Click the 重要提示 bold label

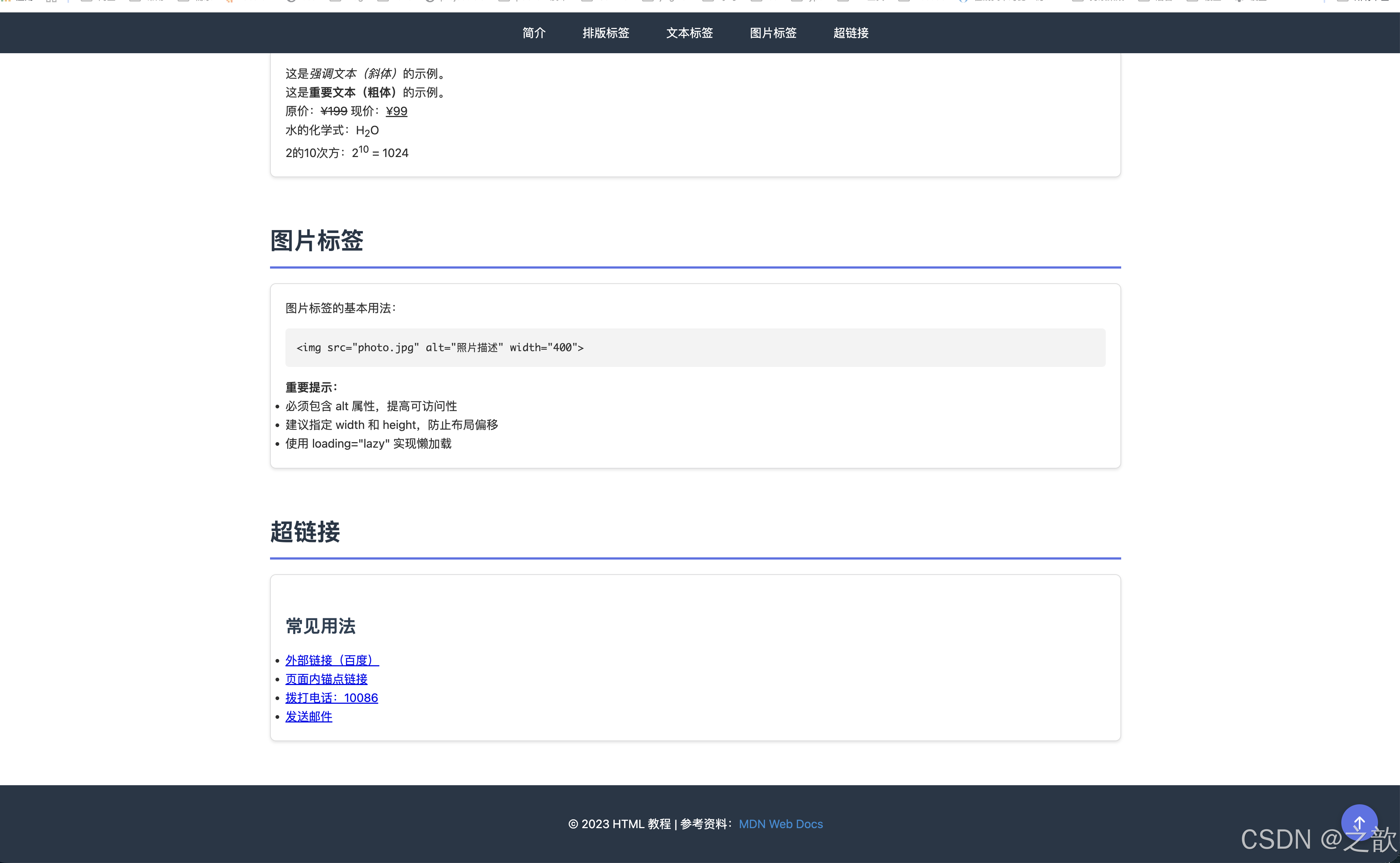pyautogui.click(x=311, y=387)
